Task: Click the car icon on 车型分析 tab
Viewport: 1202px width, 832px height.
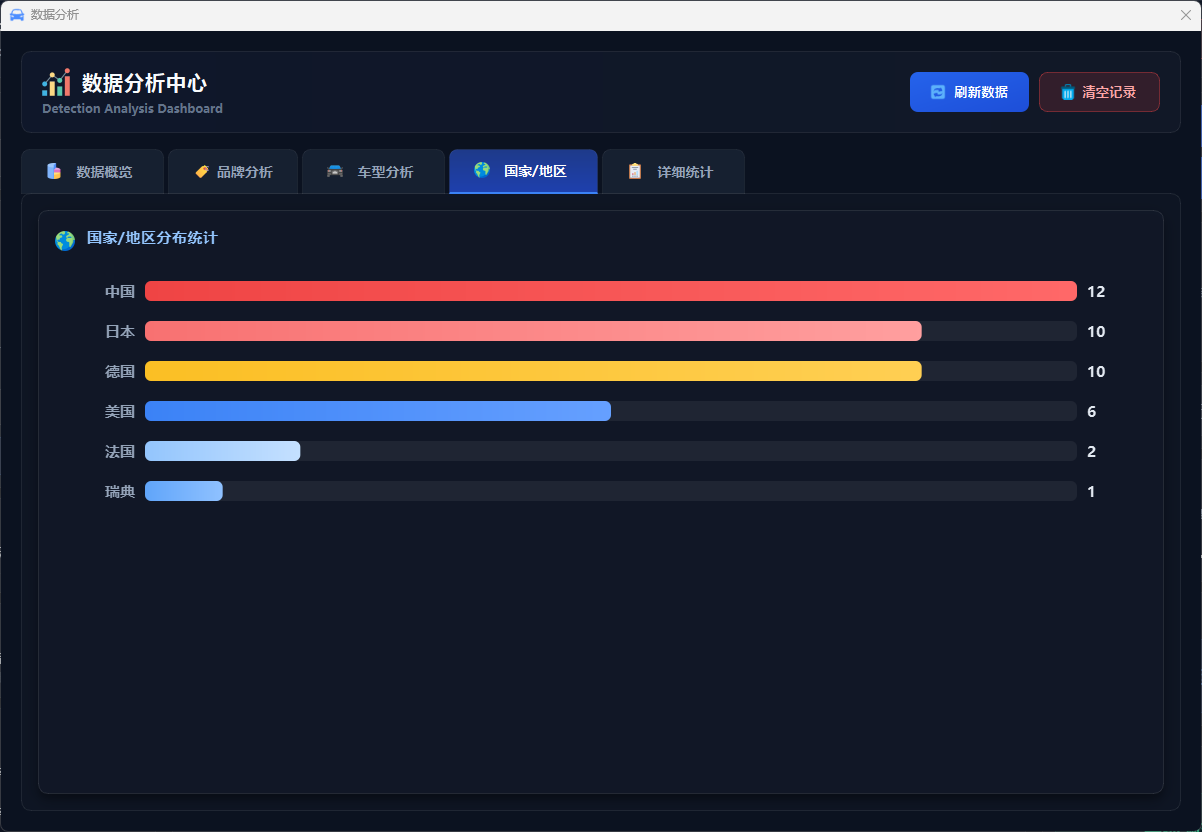Action: [x=335, y=171]
